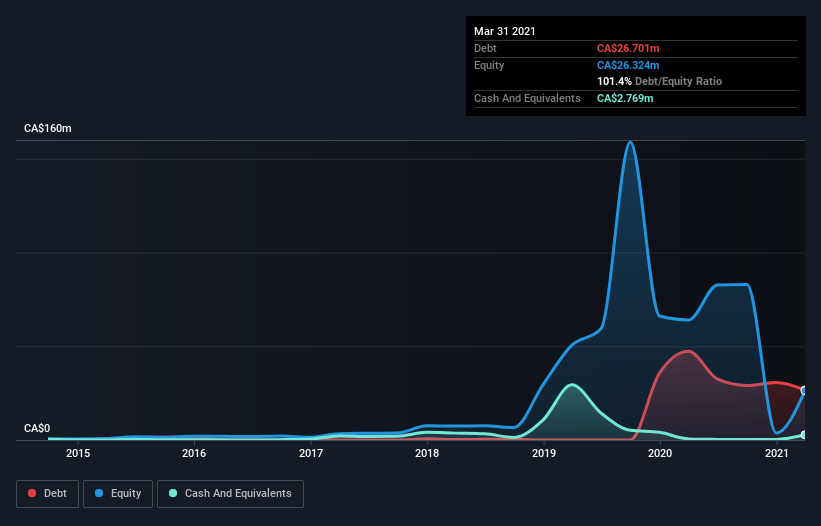Click the 2016 x-axis label
Viewport: 821px width, 526px height.
pyautogui.click(x=194, y=453)
